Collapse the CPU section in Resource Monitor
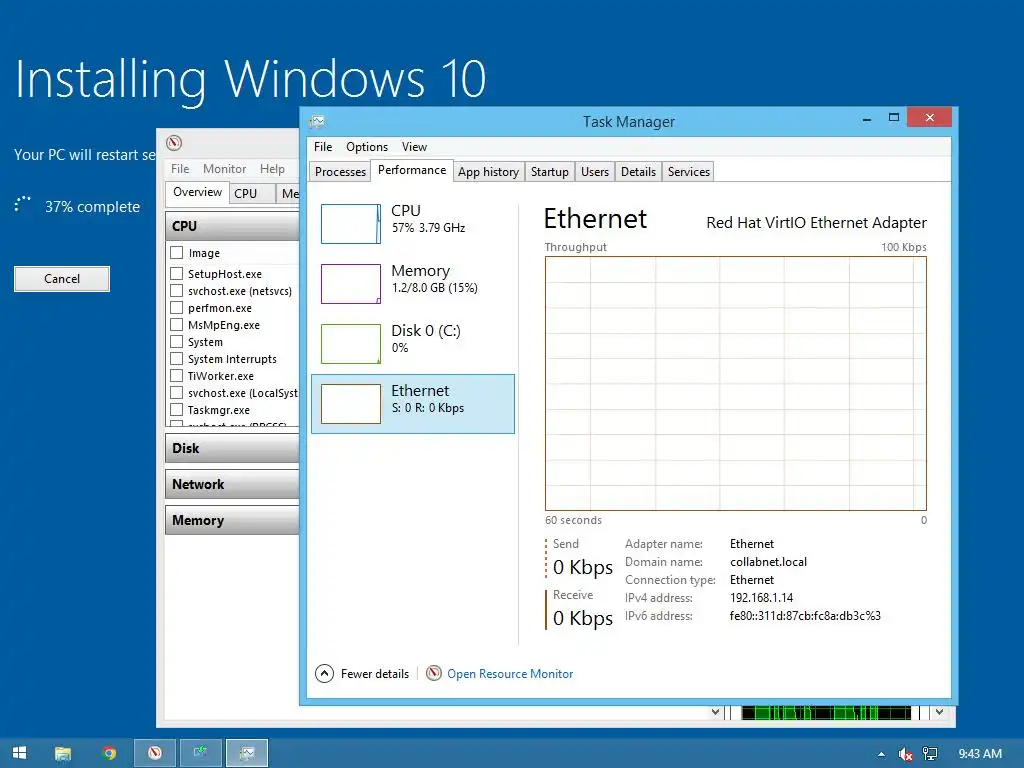This screenshot has width=1024, height=768. click(x=232, y=226)
